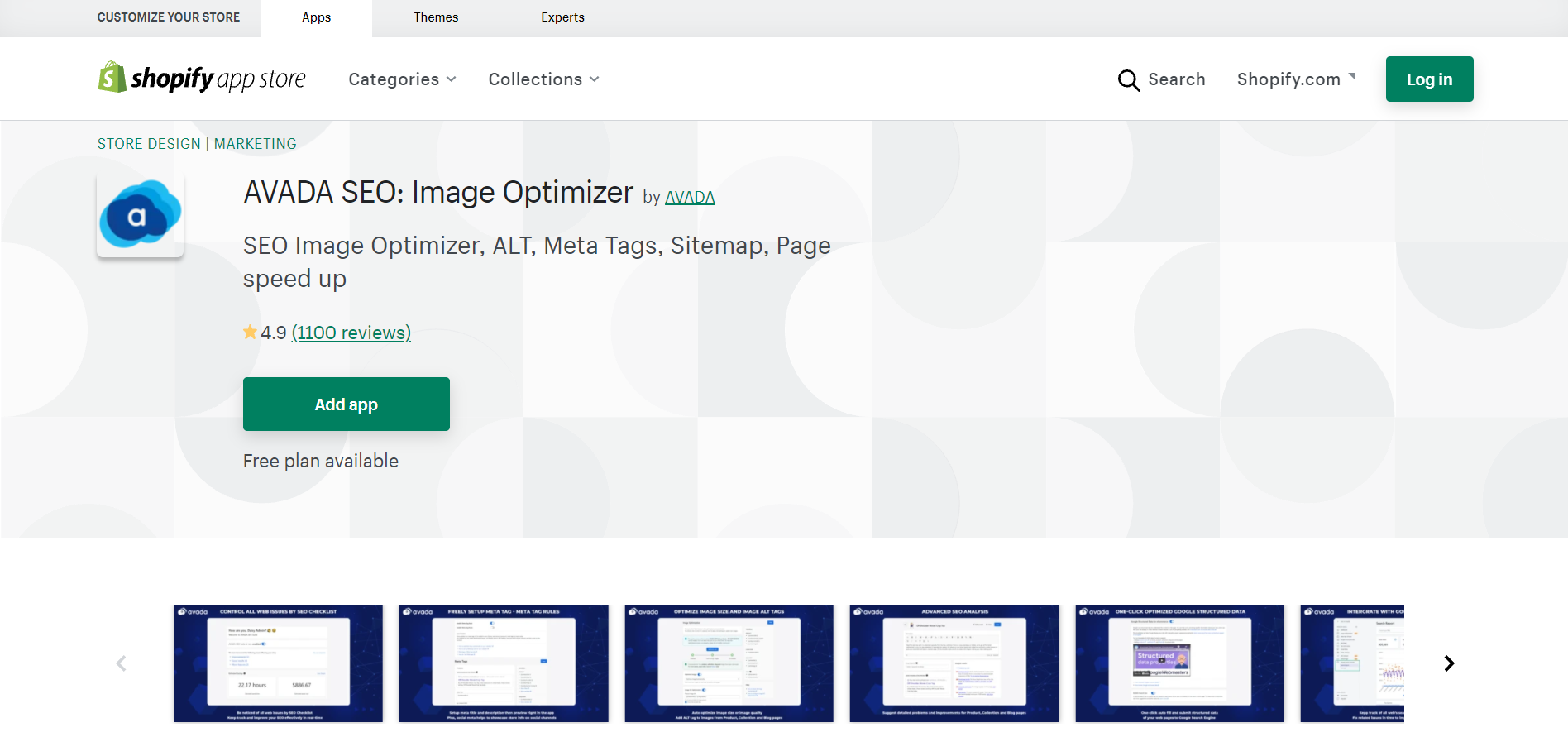Click the 4.9 rating value
This screenshot has width=1568, height=737.
click(x=274, y=333)
